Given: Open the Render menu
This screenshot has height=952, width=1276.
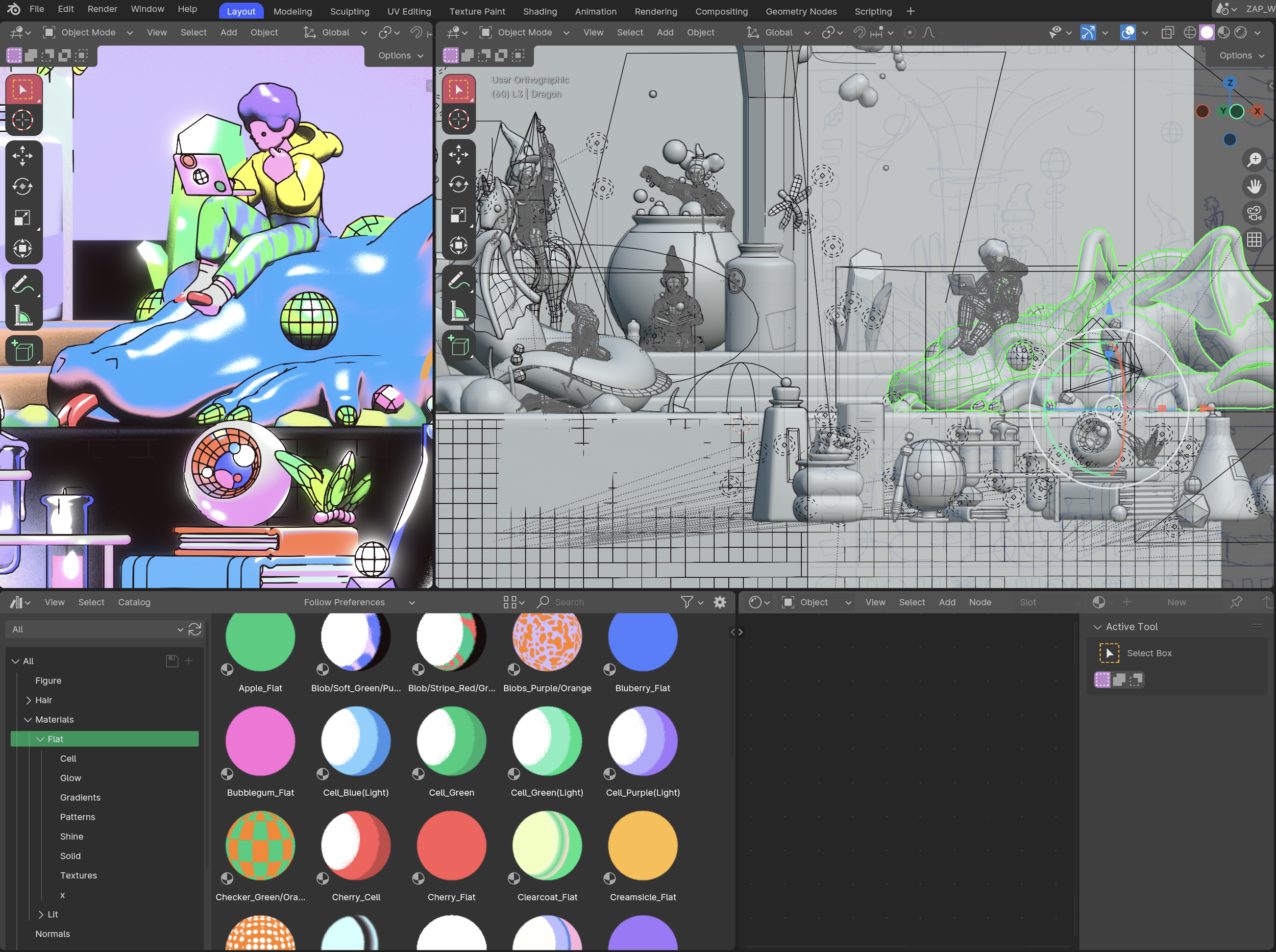Looking at the screenshot, I should coord(102,9).
